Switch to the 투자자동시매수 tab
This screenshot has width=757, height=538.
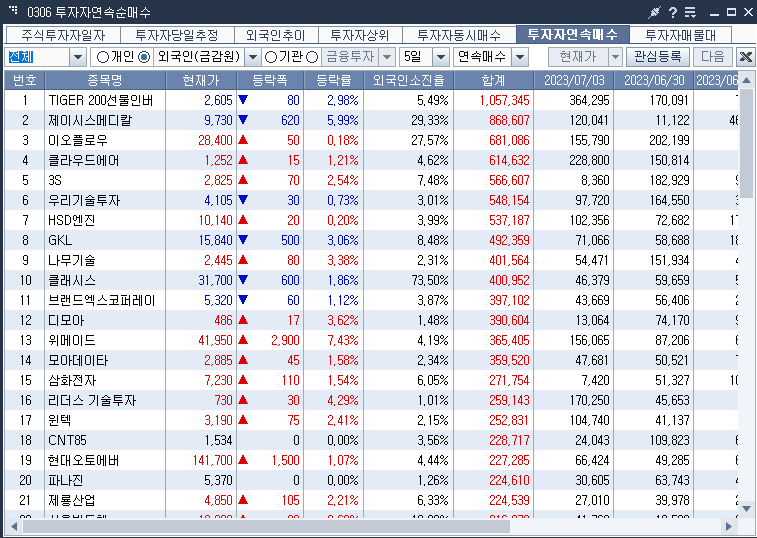(x=459, y=35)
